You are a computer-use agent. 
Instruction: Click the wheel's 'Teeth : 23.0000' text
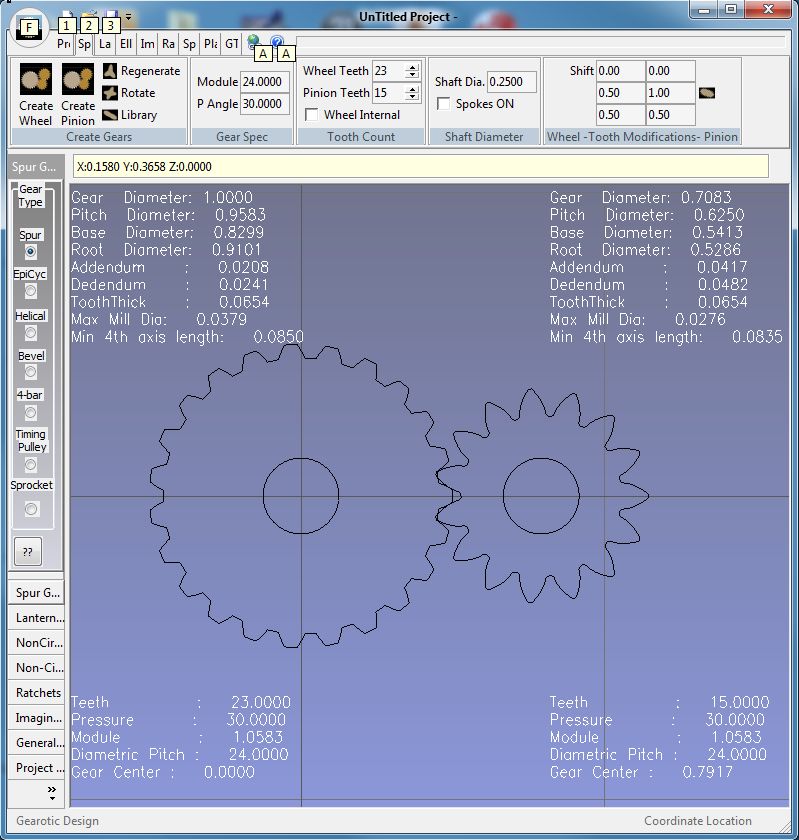[x=181, y=702]
